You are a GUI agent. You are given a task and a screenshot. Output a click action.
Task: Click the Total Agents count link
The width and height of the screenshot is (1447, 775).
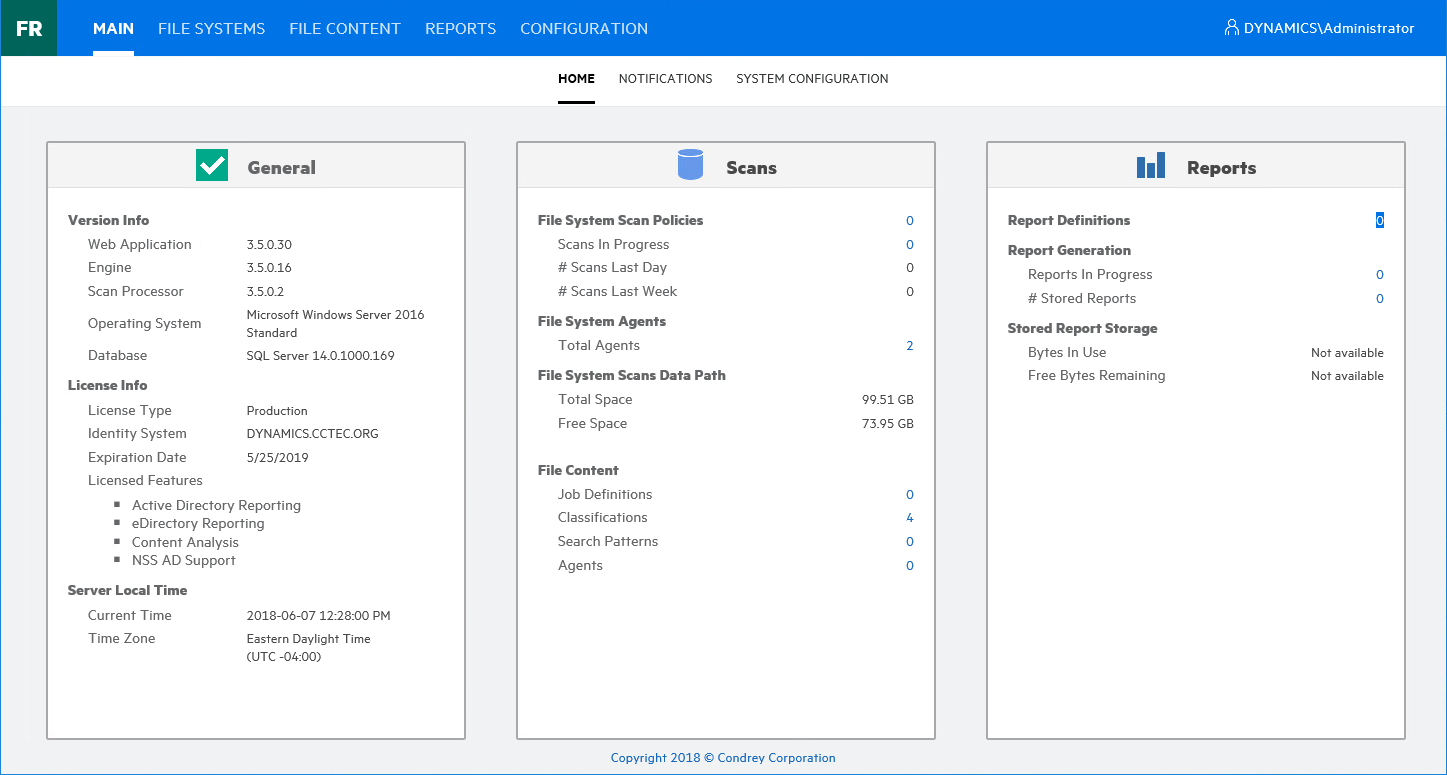click(x=909, y=346)
